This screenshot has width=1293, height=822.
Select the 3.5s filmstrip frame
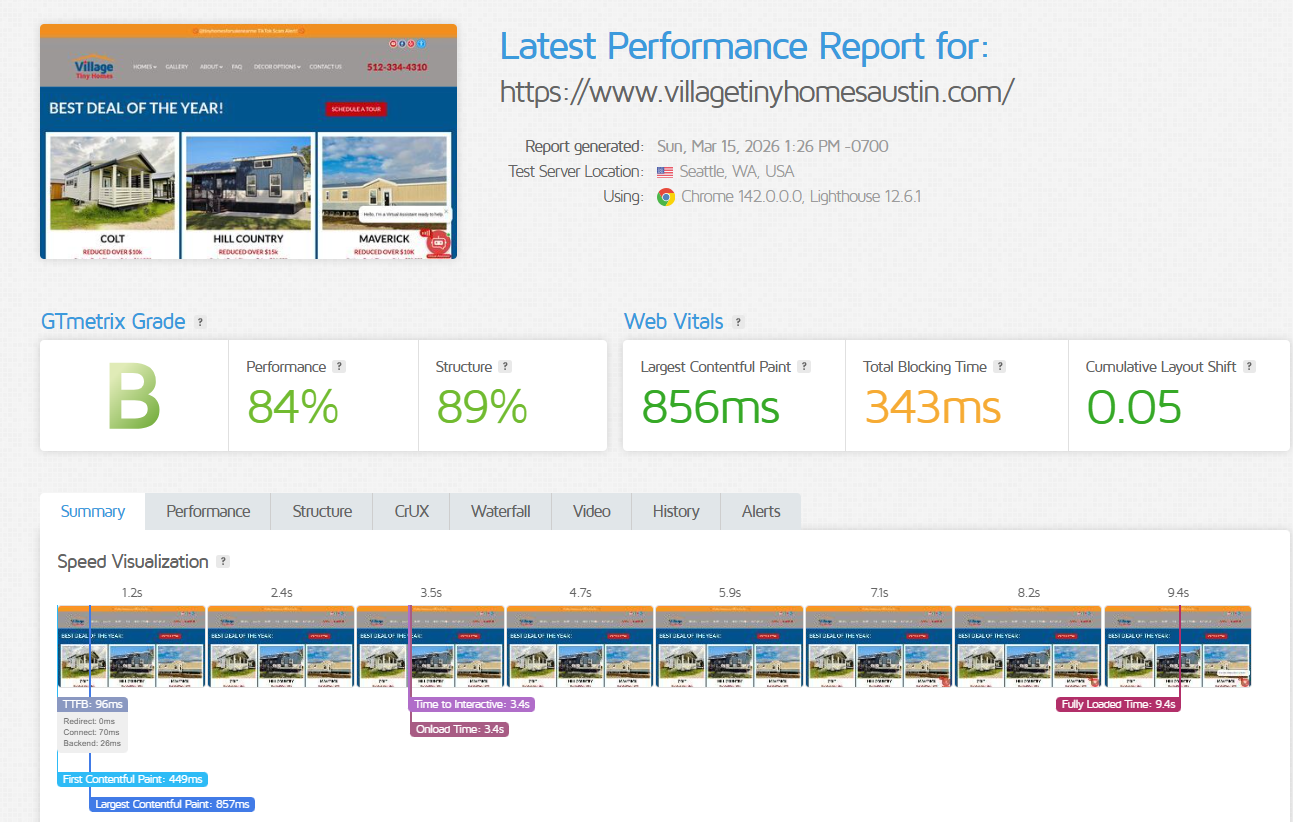click(431, 646)
